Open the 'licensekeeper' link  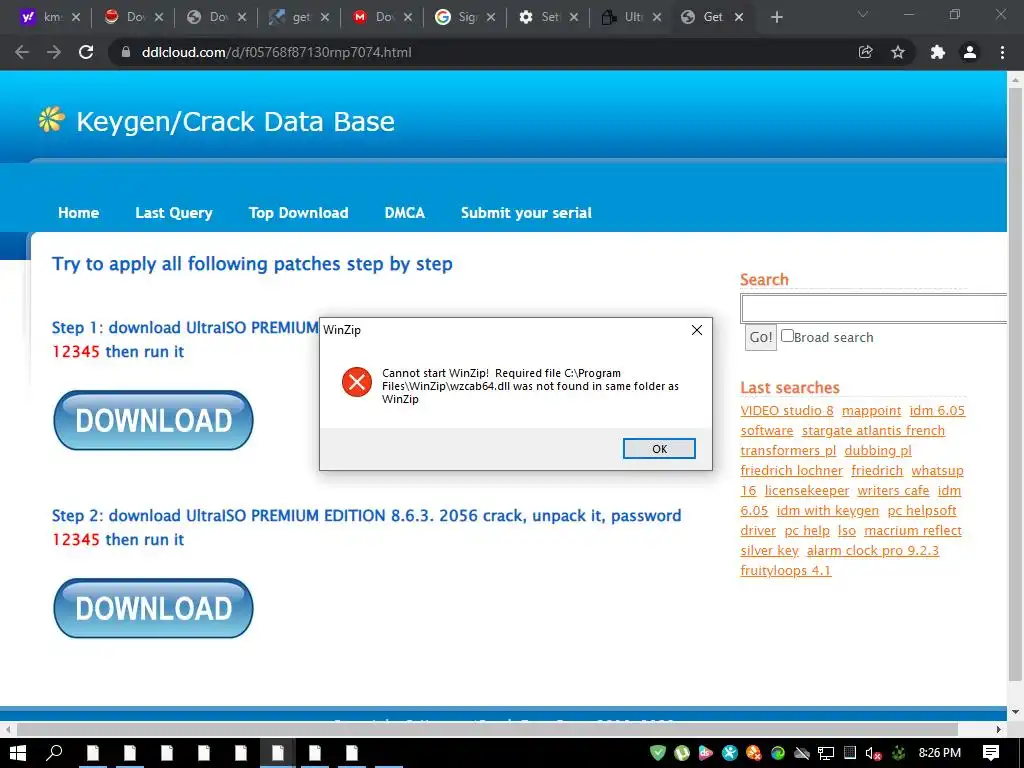coord(807,491)
